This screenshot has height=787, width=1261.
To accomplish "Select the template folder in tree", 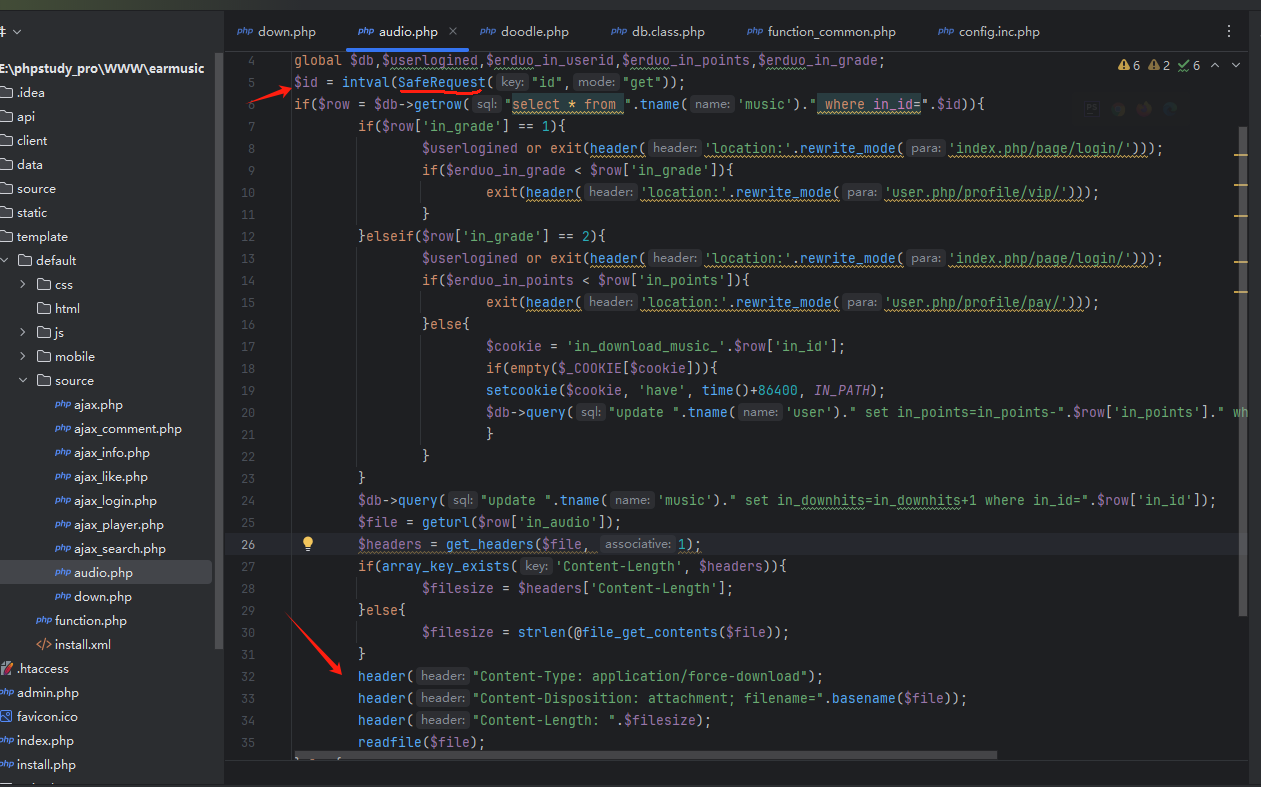I will click(x=42, y=236).
